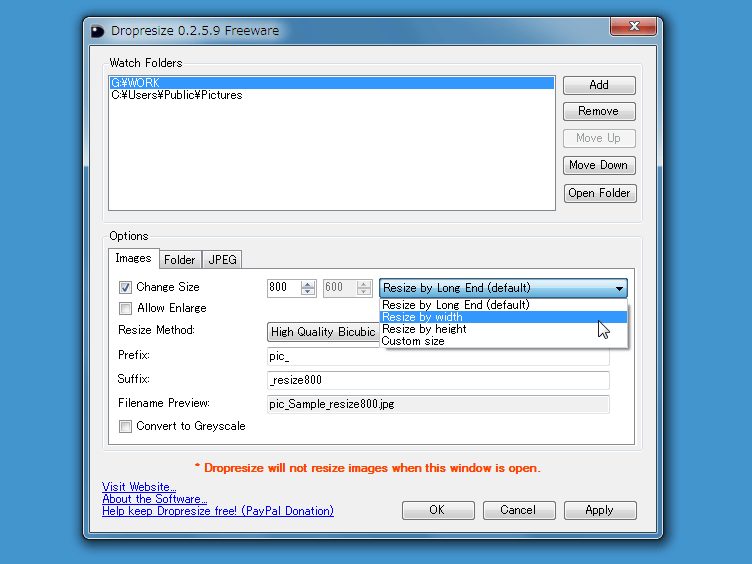
Task: Click the Filename Preview field
Action: pos(438,404)
